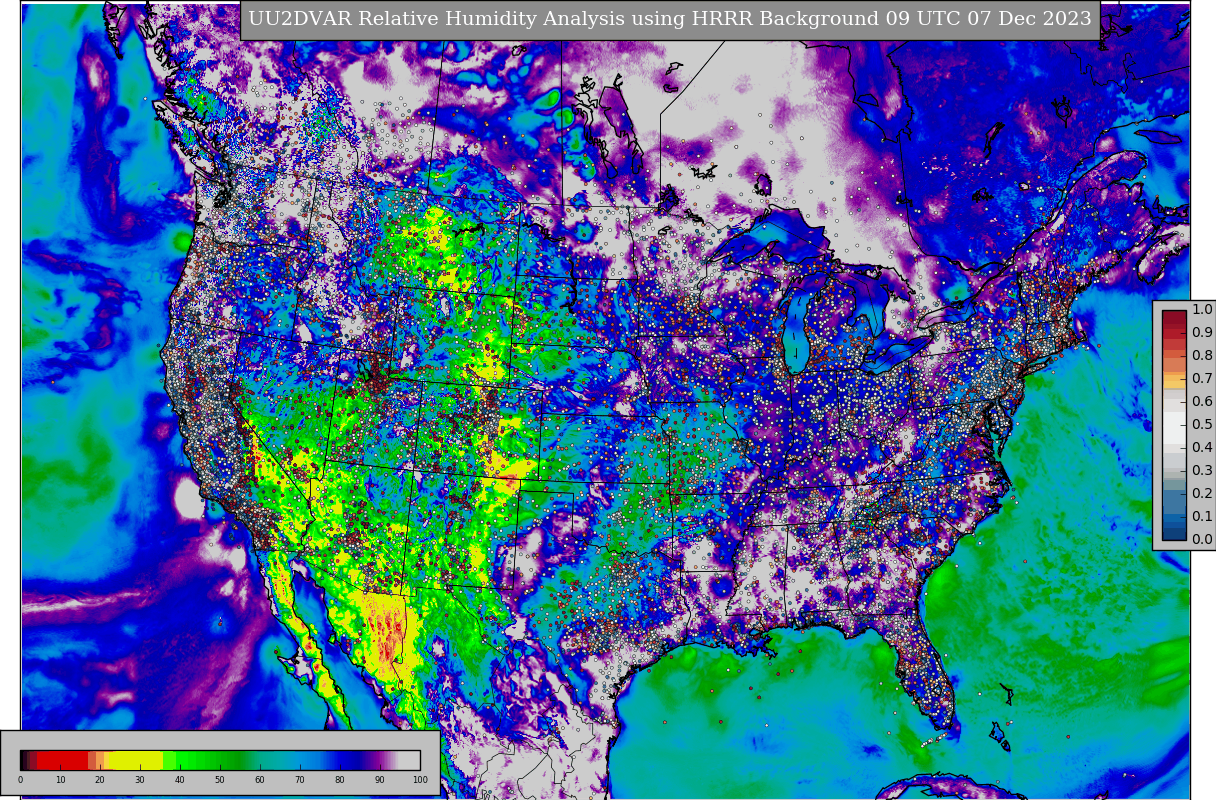Click the '30' label on bottom colorbar
The width and height of the screenshot is (1216, 800).
click(x=140, y=780)
